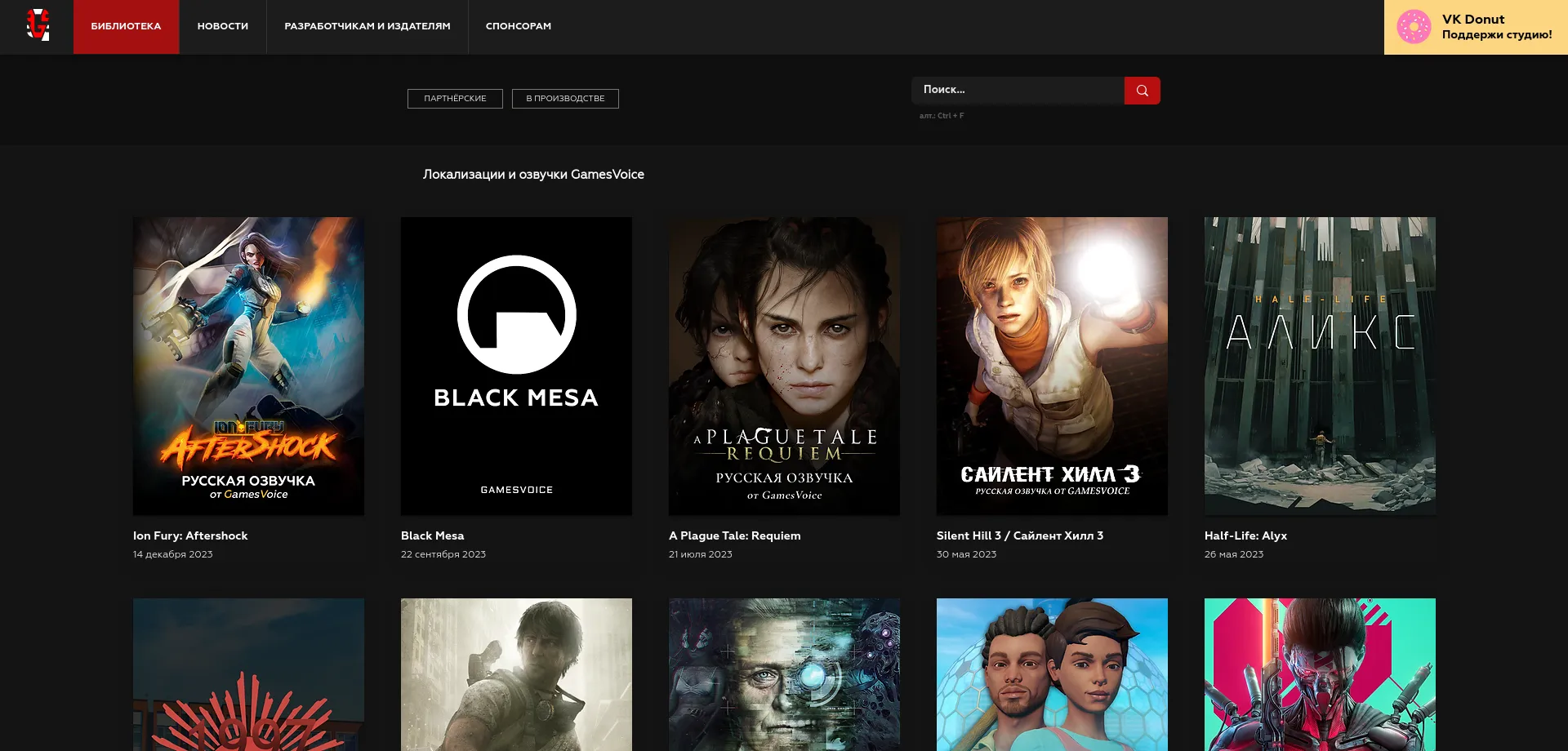Click the date 30 мая 2023
The image size is (1568, 751).
(966, 554)
